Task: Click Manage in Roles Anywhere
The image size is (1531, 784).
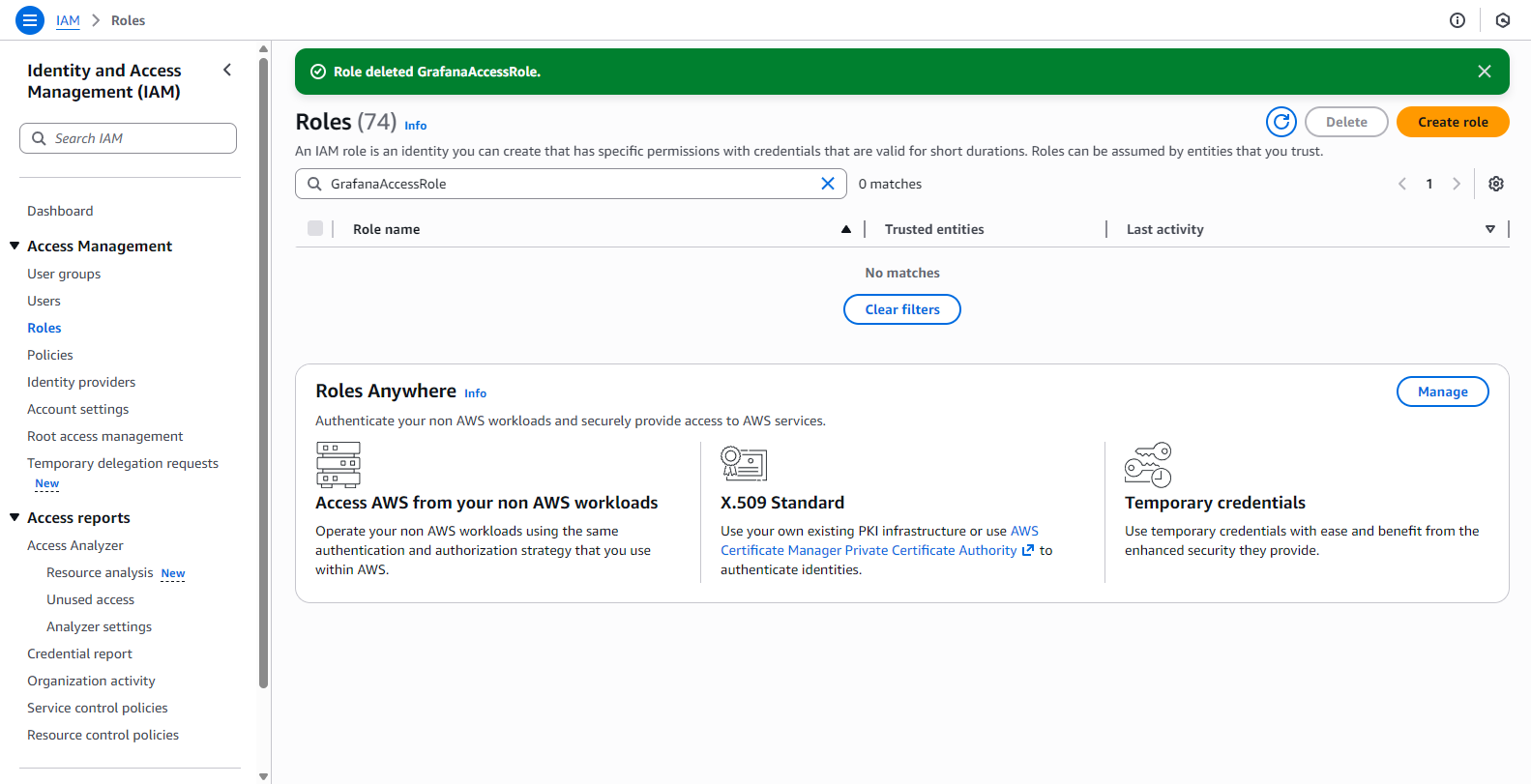Action: pos(1443,392)
